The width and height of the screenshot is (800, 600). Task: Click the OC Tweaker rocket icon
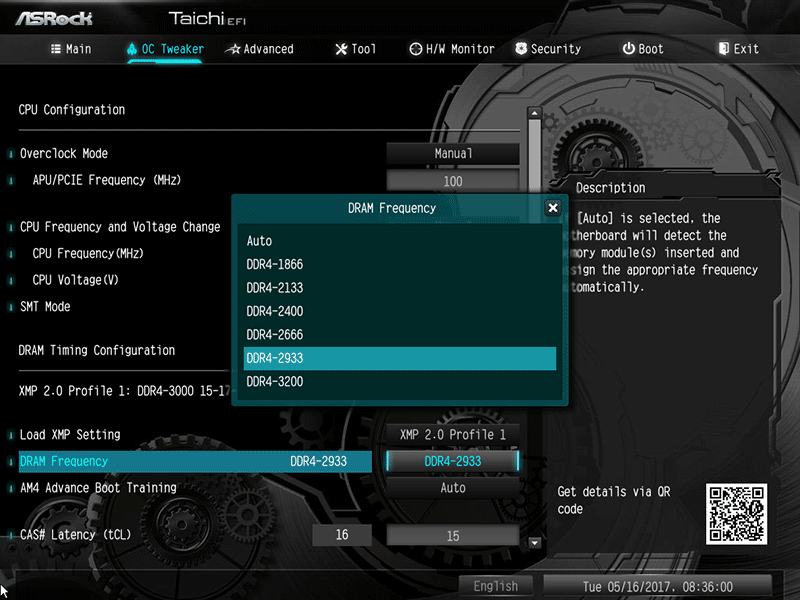click(132, 49)
